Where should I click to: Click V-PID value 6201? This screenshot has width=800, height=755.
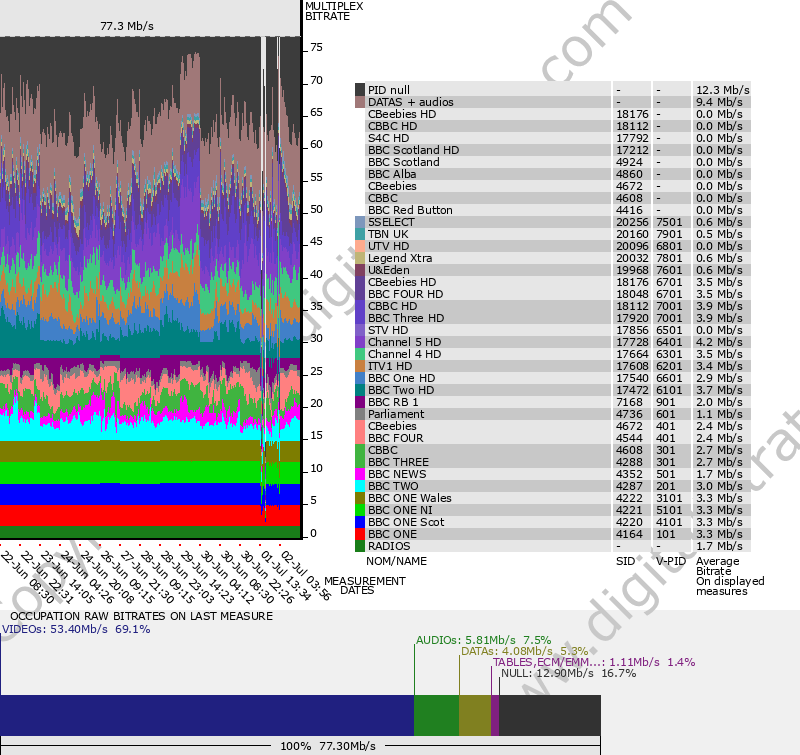click(669, 366)
